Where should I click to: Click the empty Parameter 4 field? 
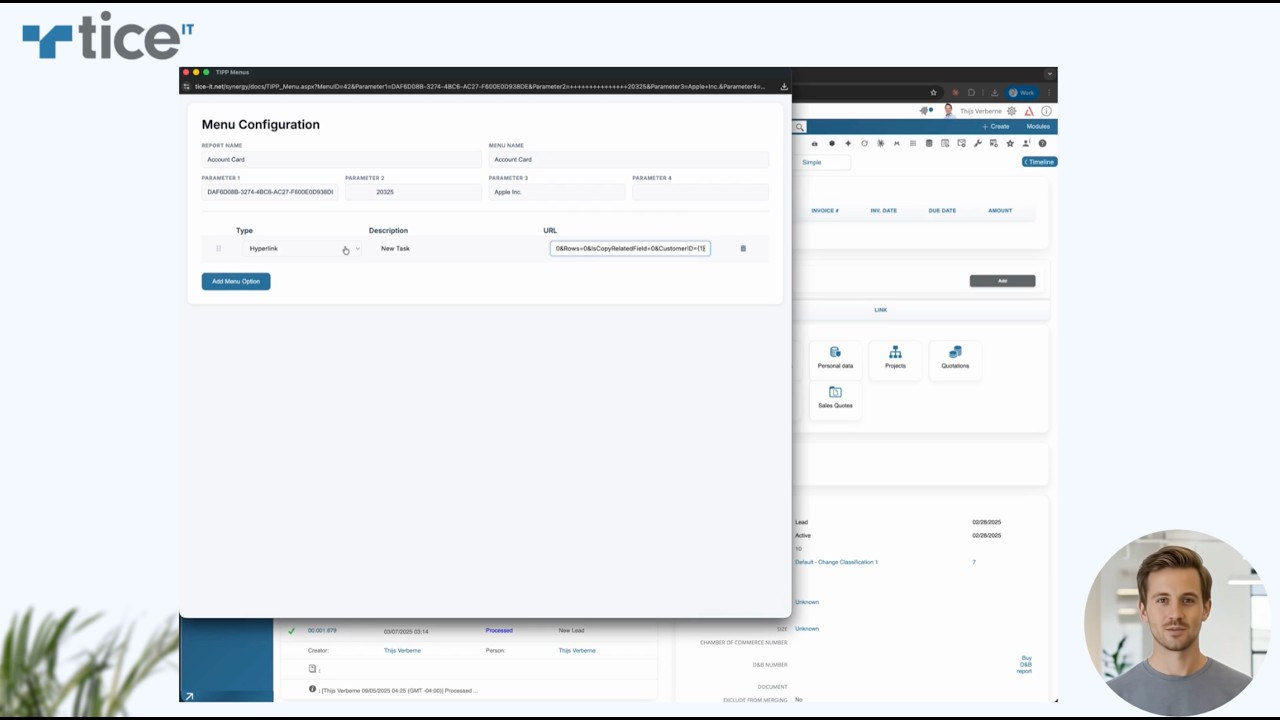(x=700, y=192)
